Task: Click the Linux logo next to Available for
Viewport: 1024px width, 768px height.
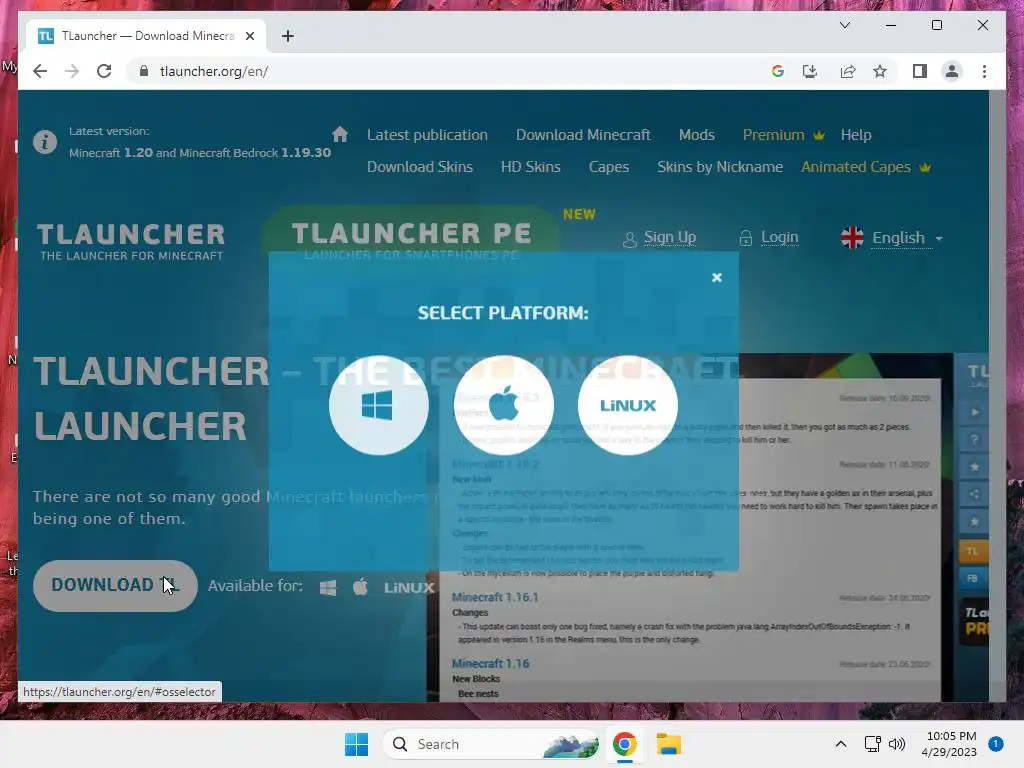Action: pos(409,588)
